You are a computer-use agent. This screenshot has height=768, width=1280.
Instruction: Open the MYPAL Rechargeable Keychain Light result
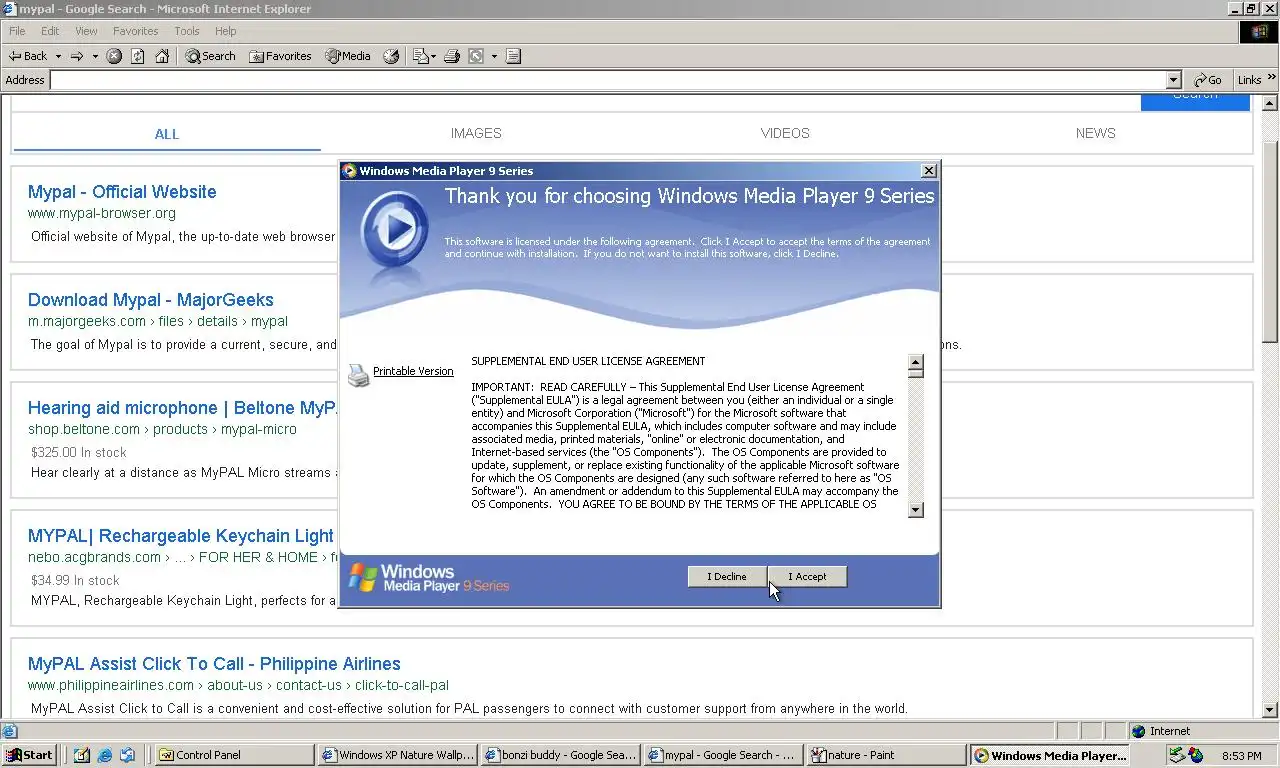[x=181, y=536]
